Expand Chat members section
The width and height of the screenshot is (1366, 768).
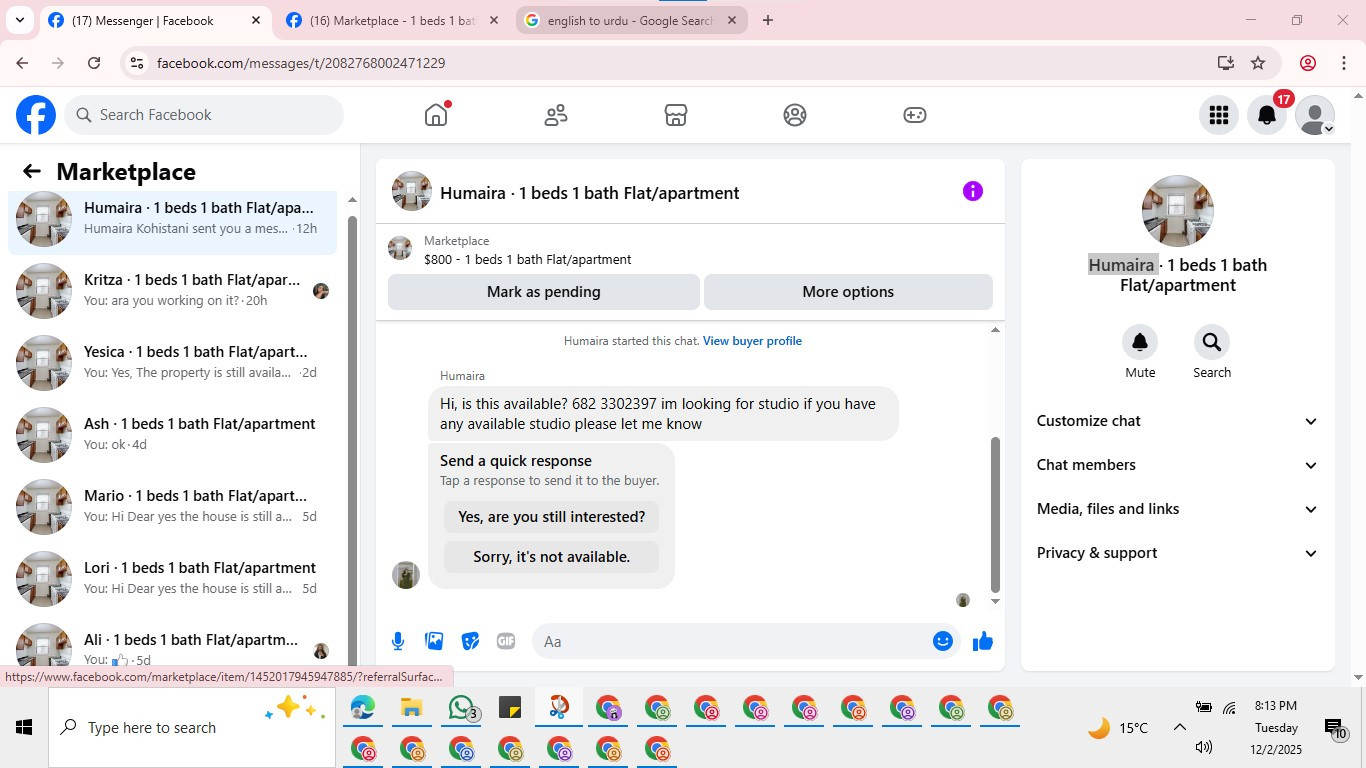(x=1178, y=465)
